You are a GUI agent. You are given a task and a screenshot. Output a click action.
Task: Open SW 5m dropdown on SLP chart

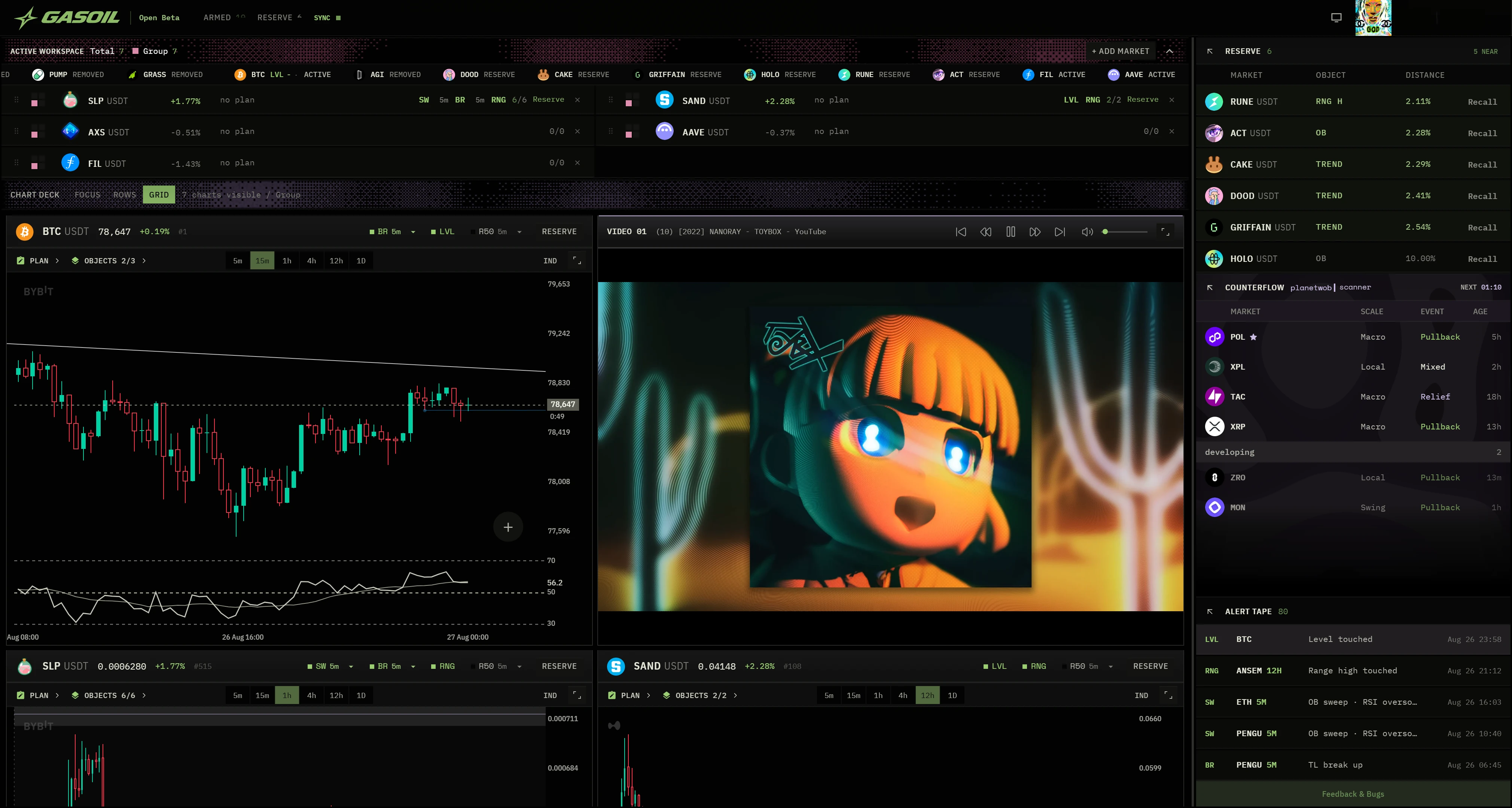click(351, 666)
